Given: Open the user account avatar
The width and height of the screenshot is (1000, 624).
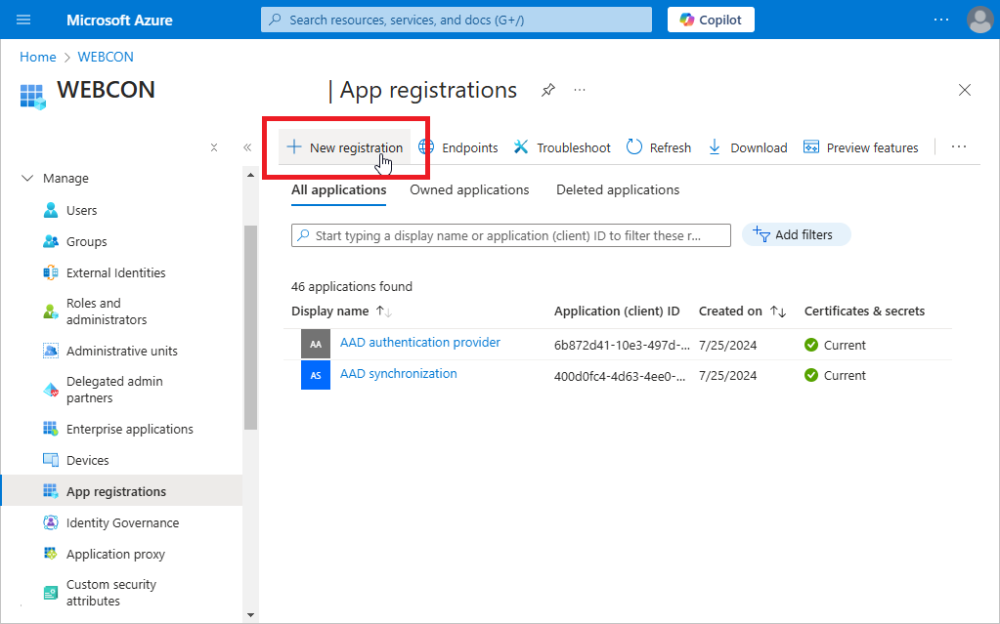Looking at the screenshot, I should (x=980, y=20).
